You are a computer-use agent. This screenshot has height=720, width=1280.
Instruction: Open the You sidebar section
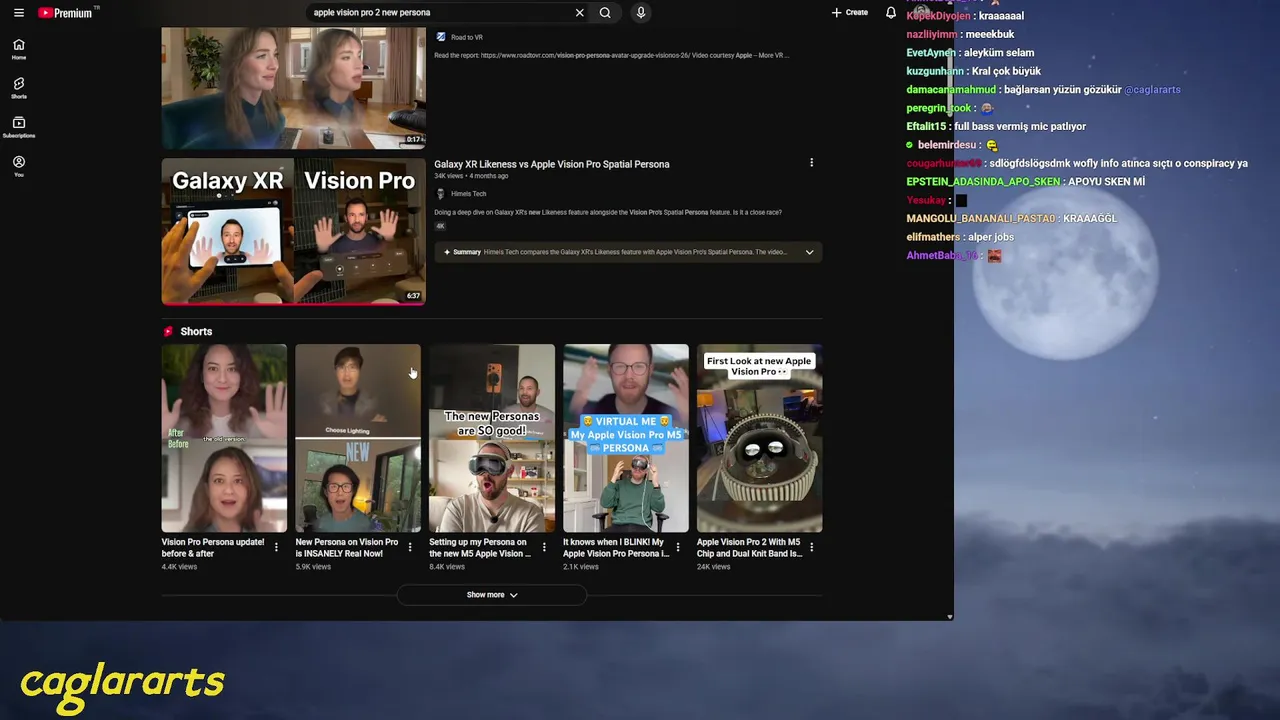click(x=19, y=166)
